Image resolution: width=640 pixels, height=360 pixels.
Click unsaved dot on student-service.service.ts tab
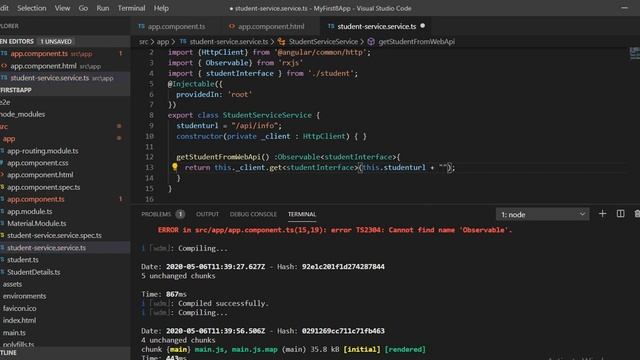(422, 26)
